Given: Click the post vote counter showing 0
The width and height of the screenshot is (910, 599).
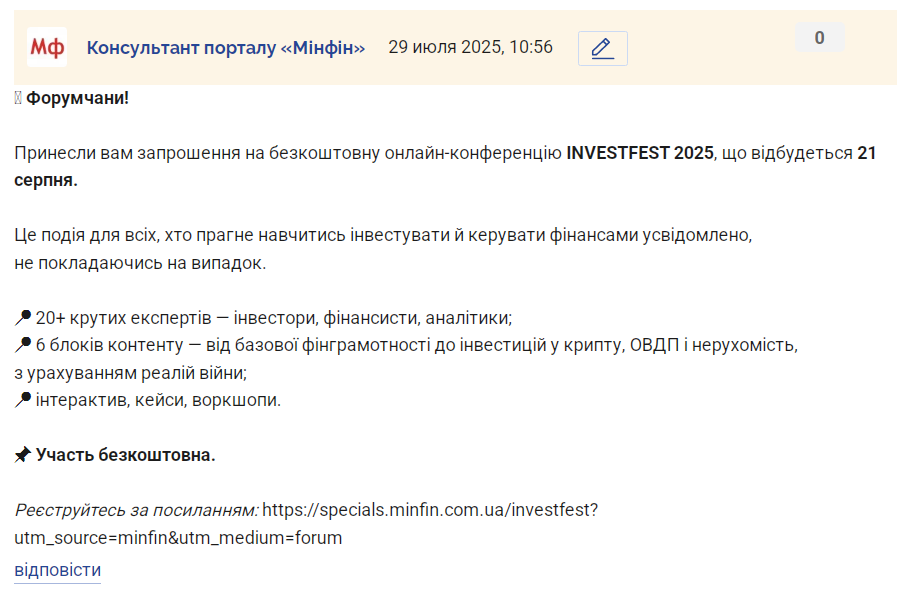Looking at the screenshot, I should 819,38.
